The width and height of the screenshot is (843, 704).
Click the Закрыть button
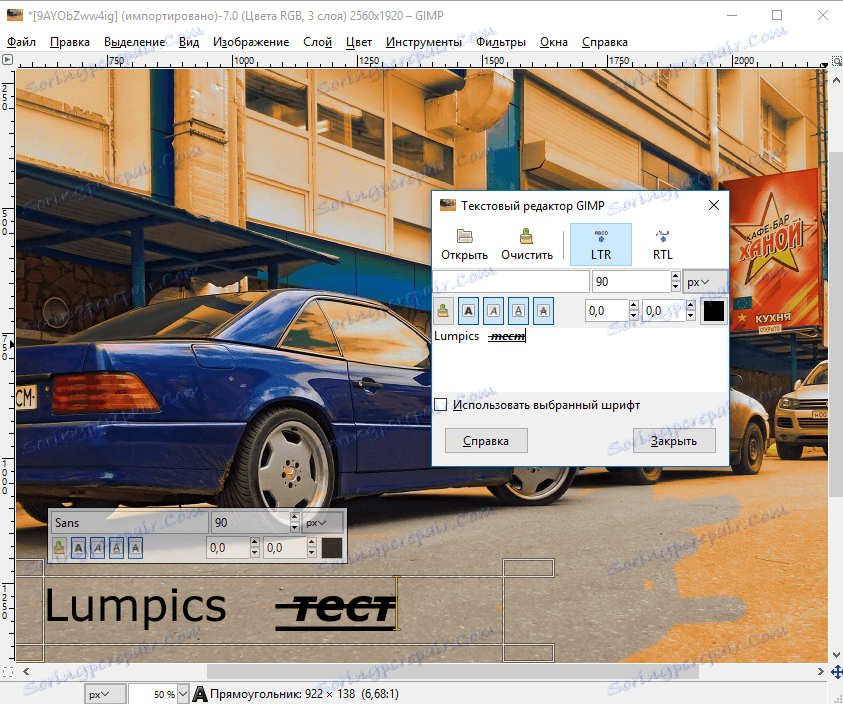673,440
